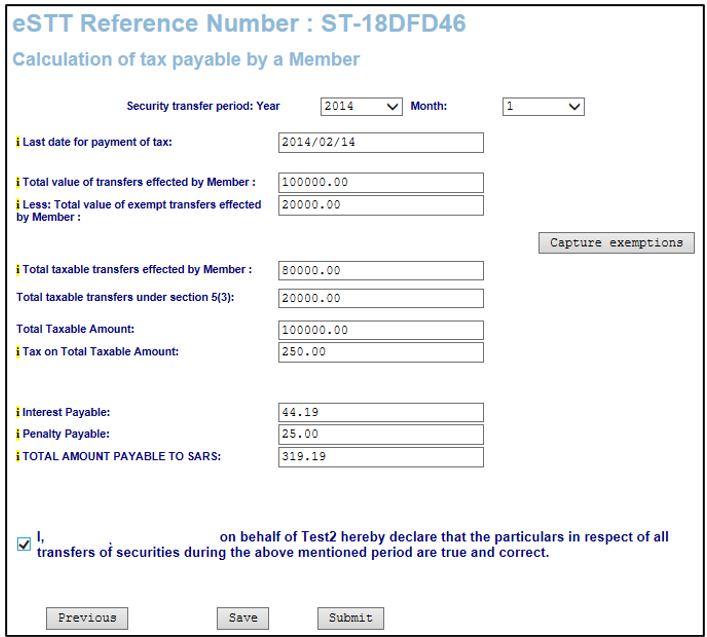Screen dimensions: 707x637
Task: Select the total payable field 319.19
Action: point(381,457)
